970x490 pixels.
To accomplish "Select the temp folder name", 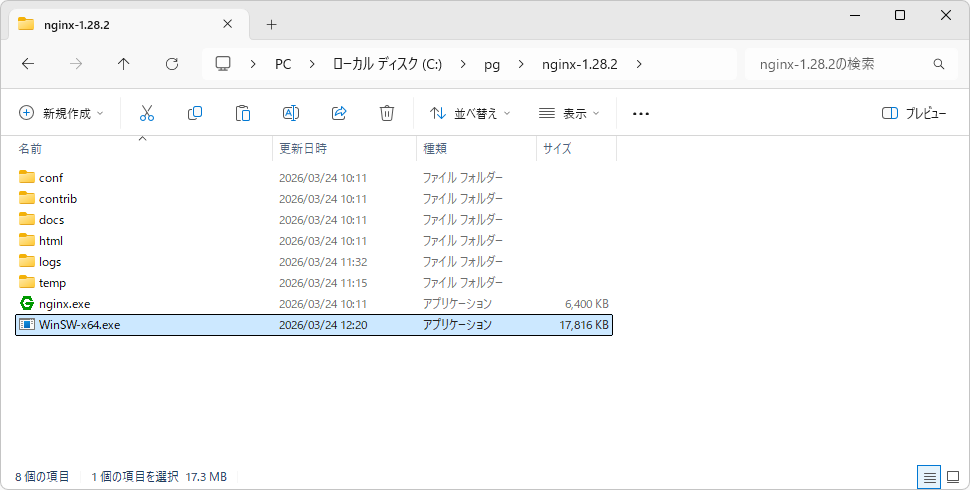I will pos(53,283).
